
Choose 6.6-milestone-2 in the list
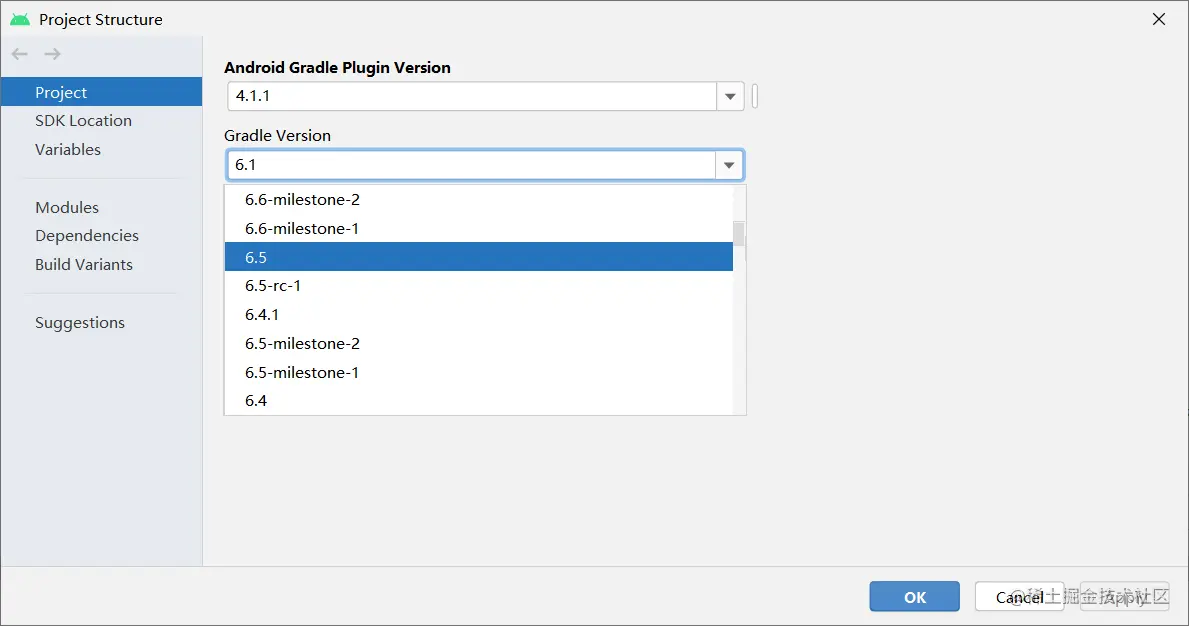[478, 200]
